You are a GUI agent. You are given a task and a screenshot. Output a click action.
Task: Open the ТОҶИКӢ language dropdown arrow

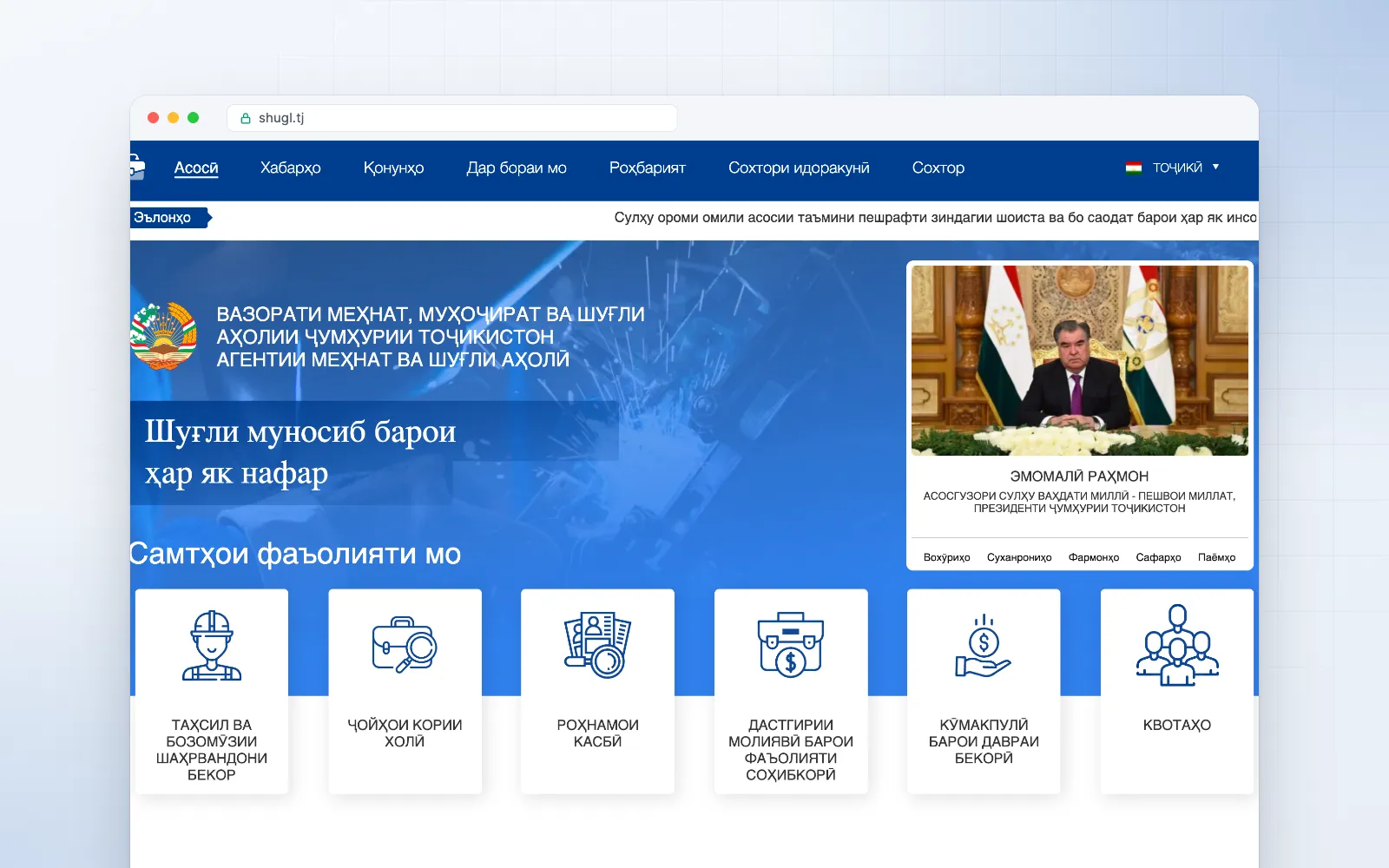pos(1215,167)
